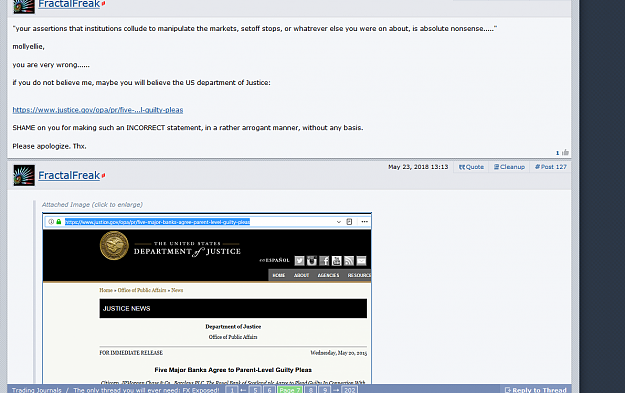Select ABOUT tab in Justice site nav
Screen dimensions: 625x393
point(301,275)
